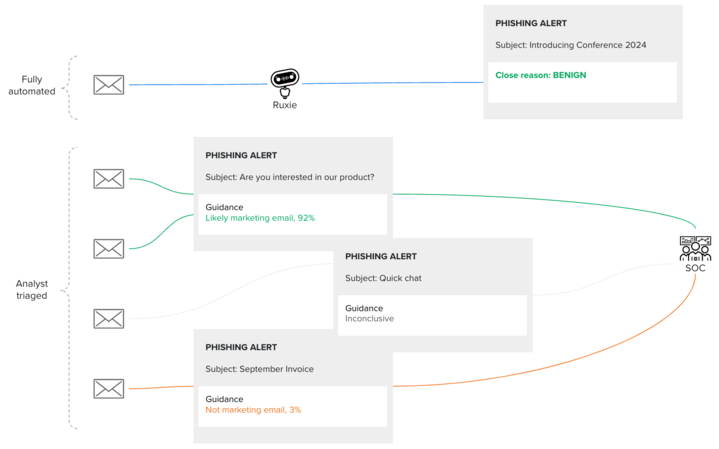Click the PHISHING ALERT heading of Quick chat card

381,256
